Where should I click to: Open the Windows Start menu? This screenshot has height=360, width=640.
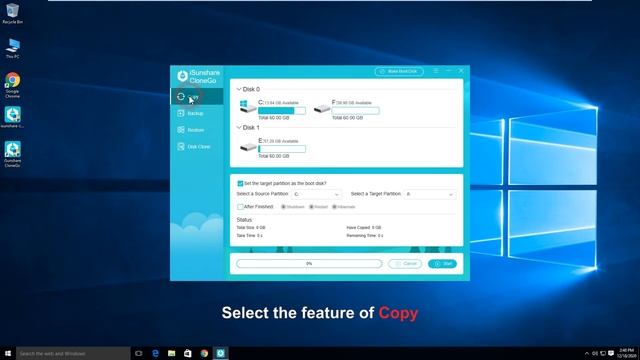coord(8,353)
